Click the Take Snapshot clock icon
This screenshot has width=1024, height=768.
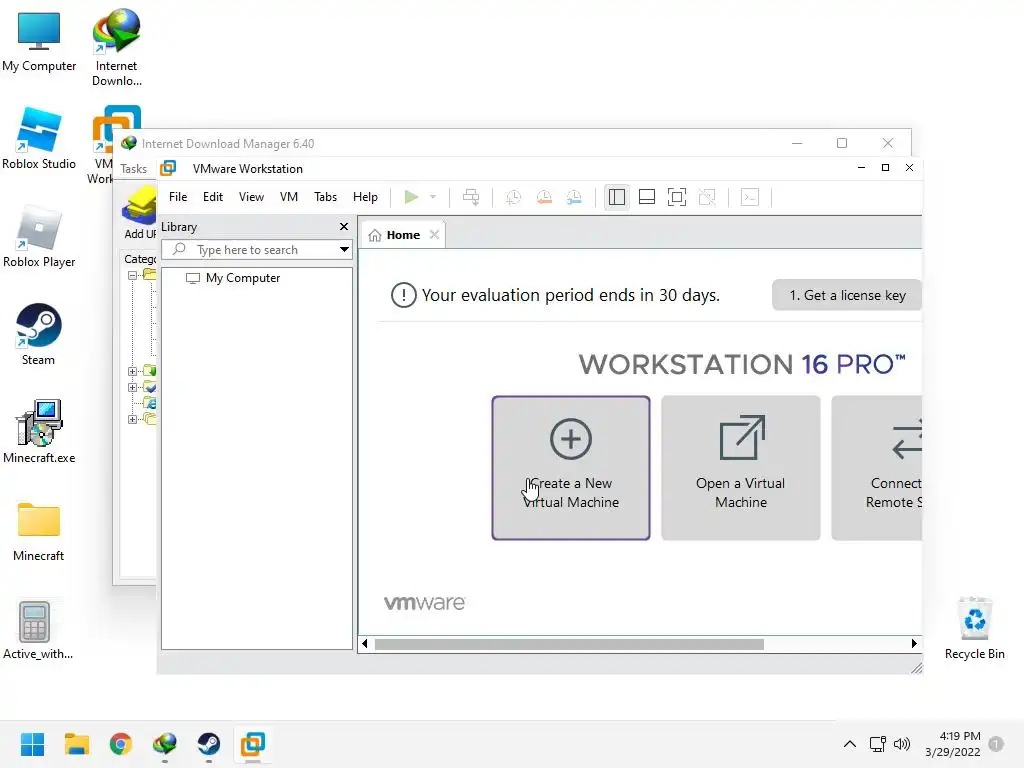click(513, 197)
